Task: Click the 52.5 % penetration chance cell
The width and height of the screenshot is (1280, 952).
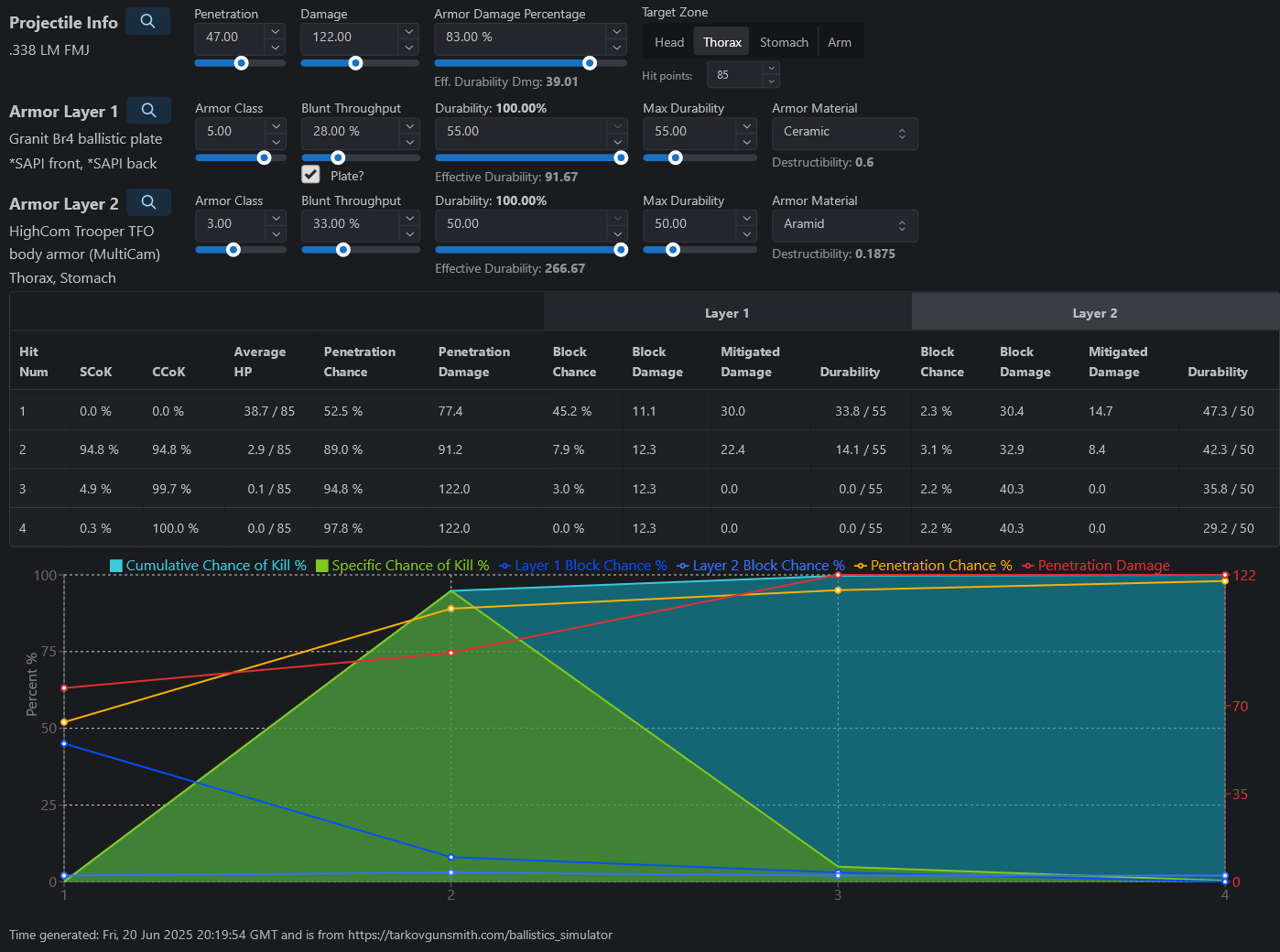Action: coord(343,411)
